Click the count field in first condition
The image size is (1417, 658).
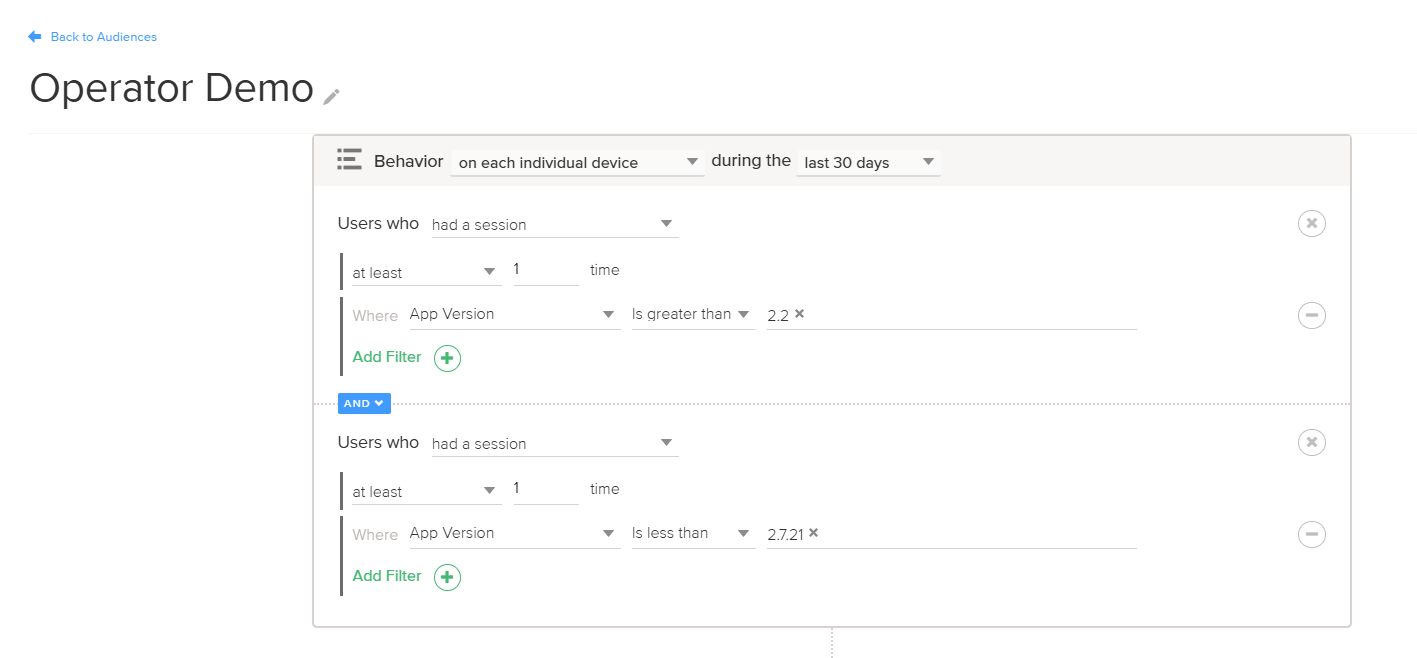[545, 271]
